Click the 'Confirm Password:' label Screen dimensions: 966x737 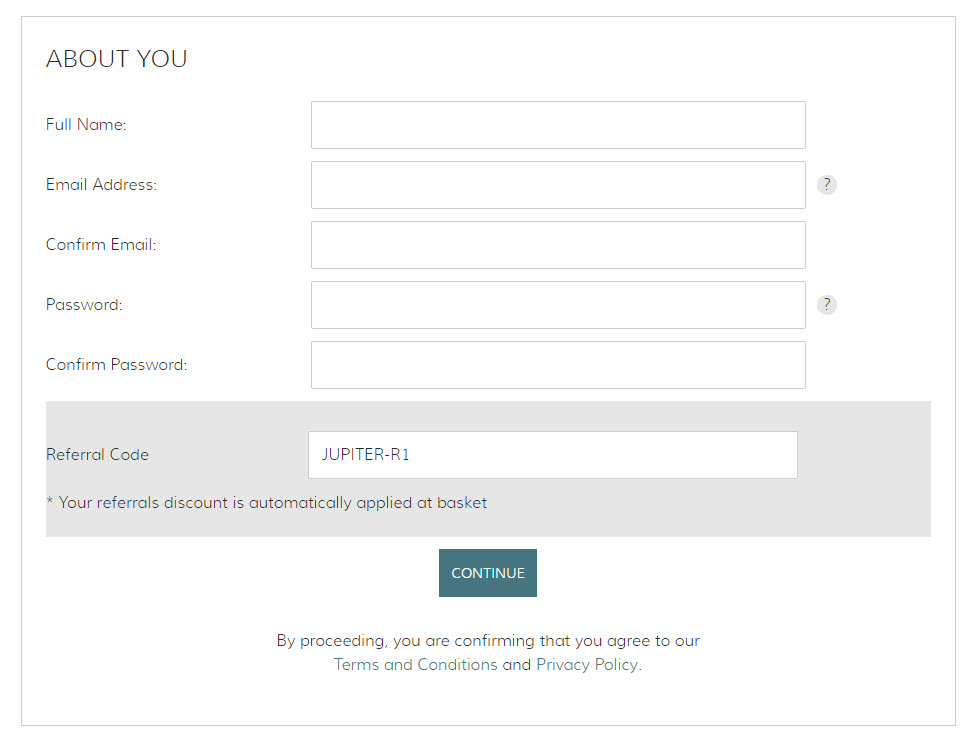click(116, 364)
